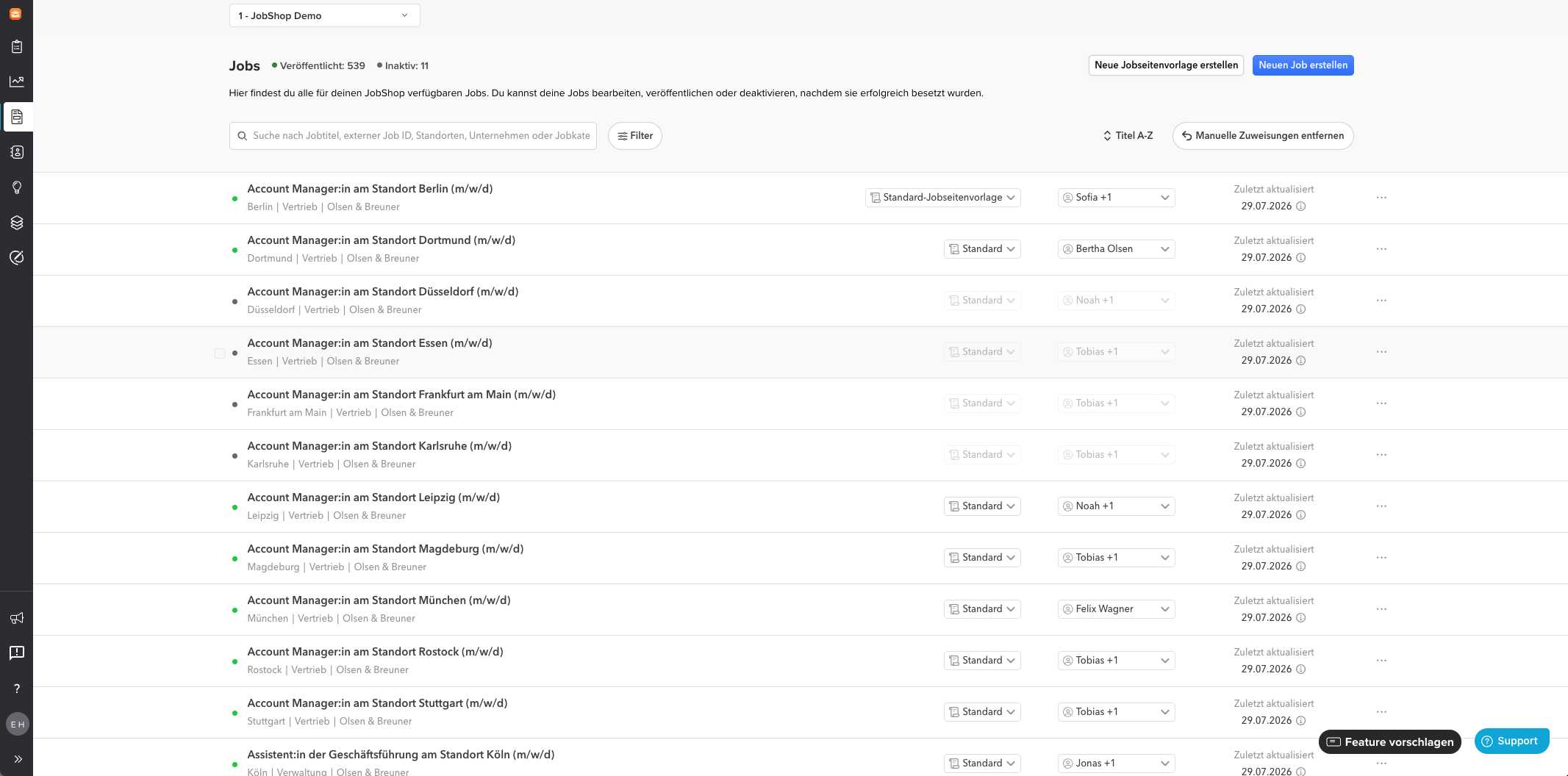Open Standard template dropdown for Magdeburg job
1568x776 pixels.
982,558
